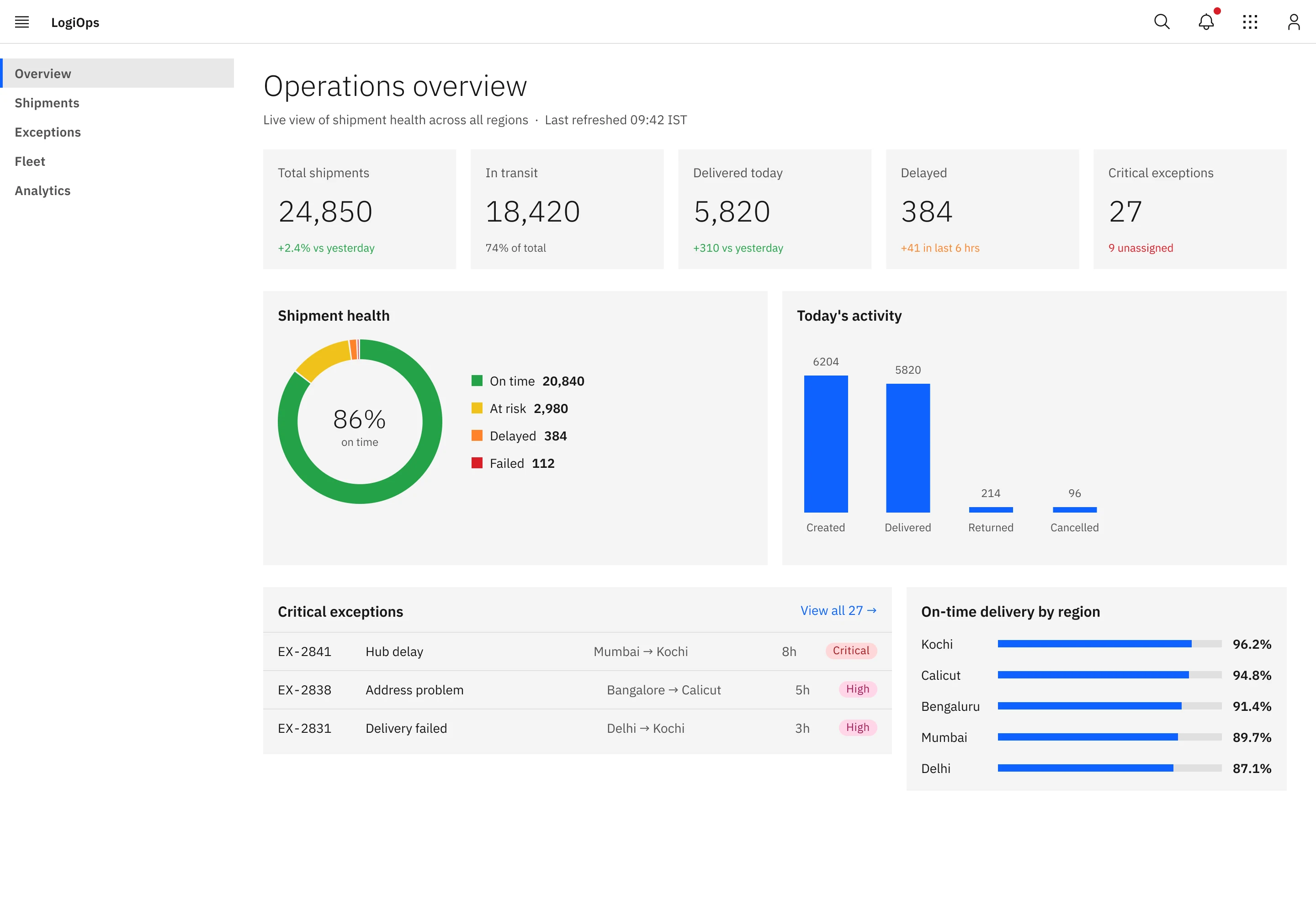
Task: Click the Operations overview heading
Action: (395, 86)
